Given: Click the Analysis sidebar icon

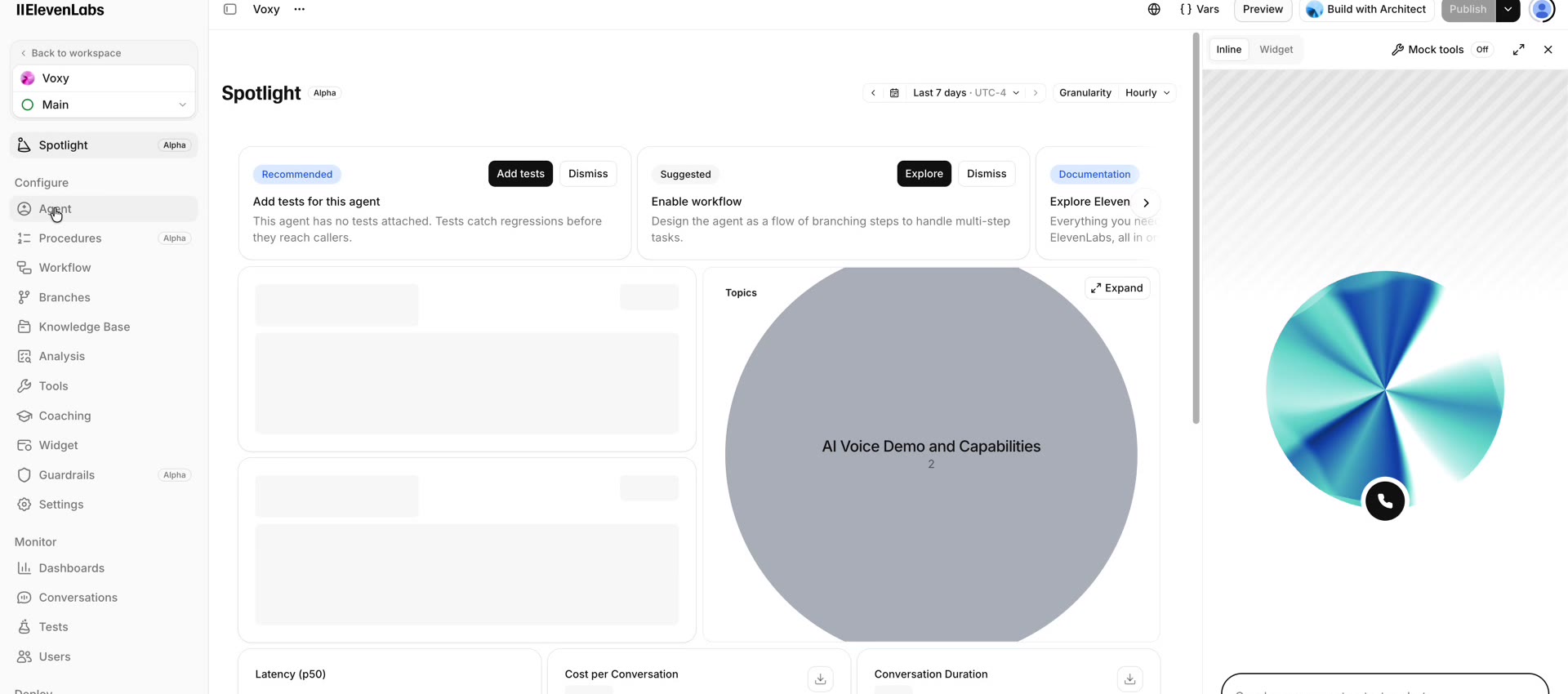Looking at the screenshot, I should (24, 357).
